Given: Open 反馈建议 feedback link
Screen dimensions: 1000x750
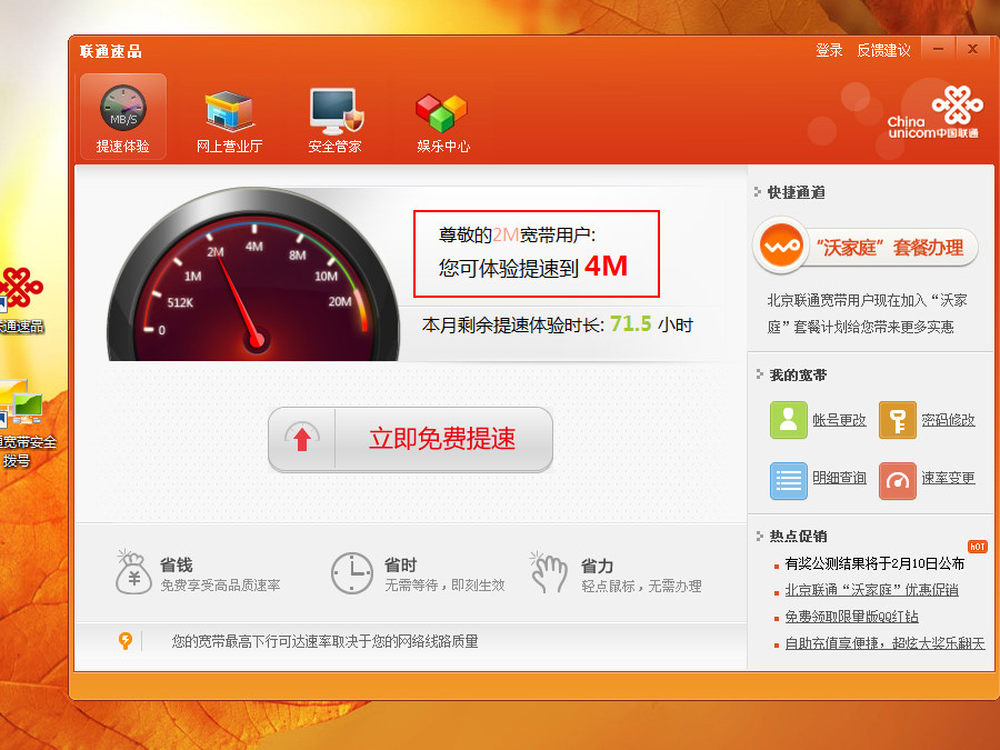Looking at the screenshot, I should [x=883, y=50].
